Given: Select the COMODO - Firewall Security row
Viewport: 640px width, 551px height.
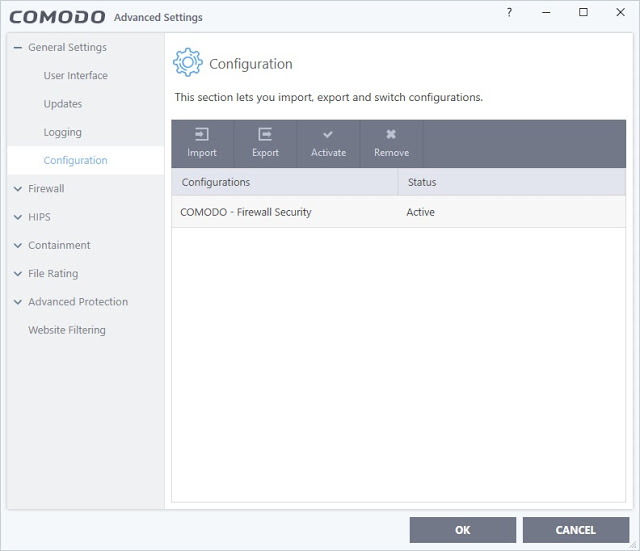Looking at the screenshot, I should point(398,212).
